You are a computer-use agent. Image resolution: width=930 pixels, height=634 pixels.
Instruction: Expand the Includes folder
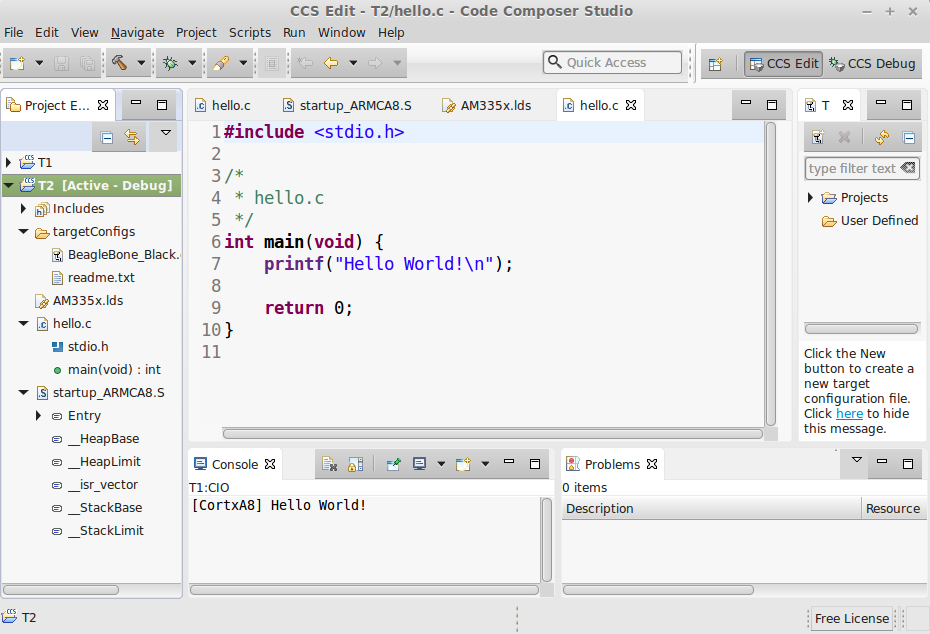pyautogui.click(x=23, y=208)
